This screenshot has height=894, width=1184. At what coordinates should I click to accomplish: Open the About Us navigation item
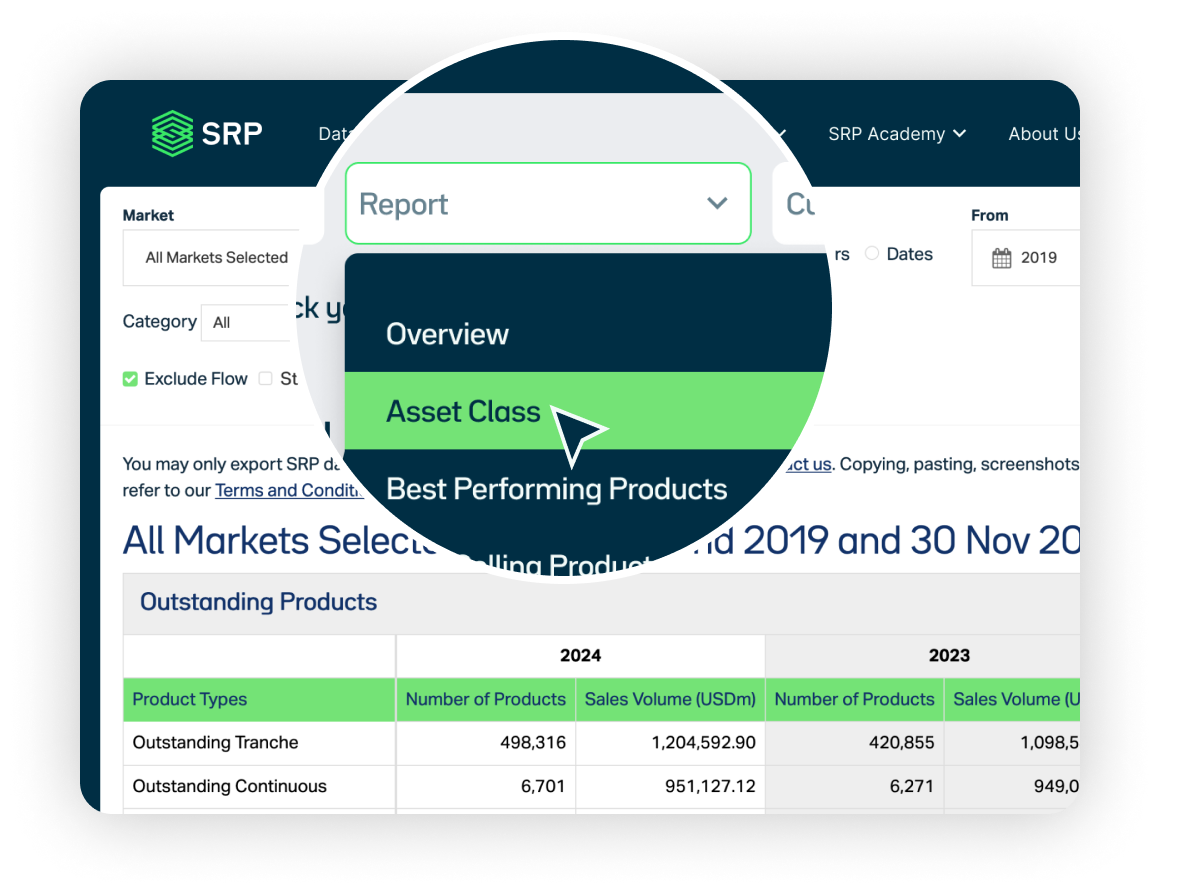point(1044,134)
